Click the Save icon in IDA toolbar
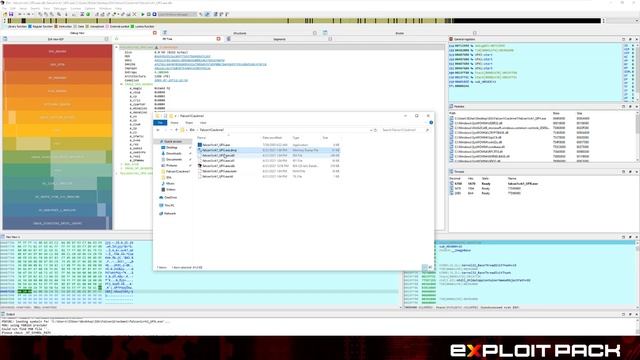This screenshot has width=640, height=360. point(11,14)
